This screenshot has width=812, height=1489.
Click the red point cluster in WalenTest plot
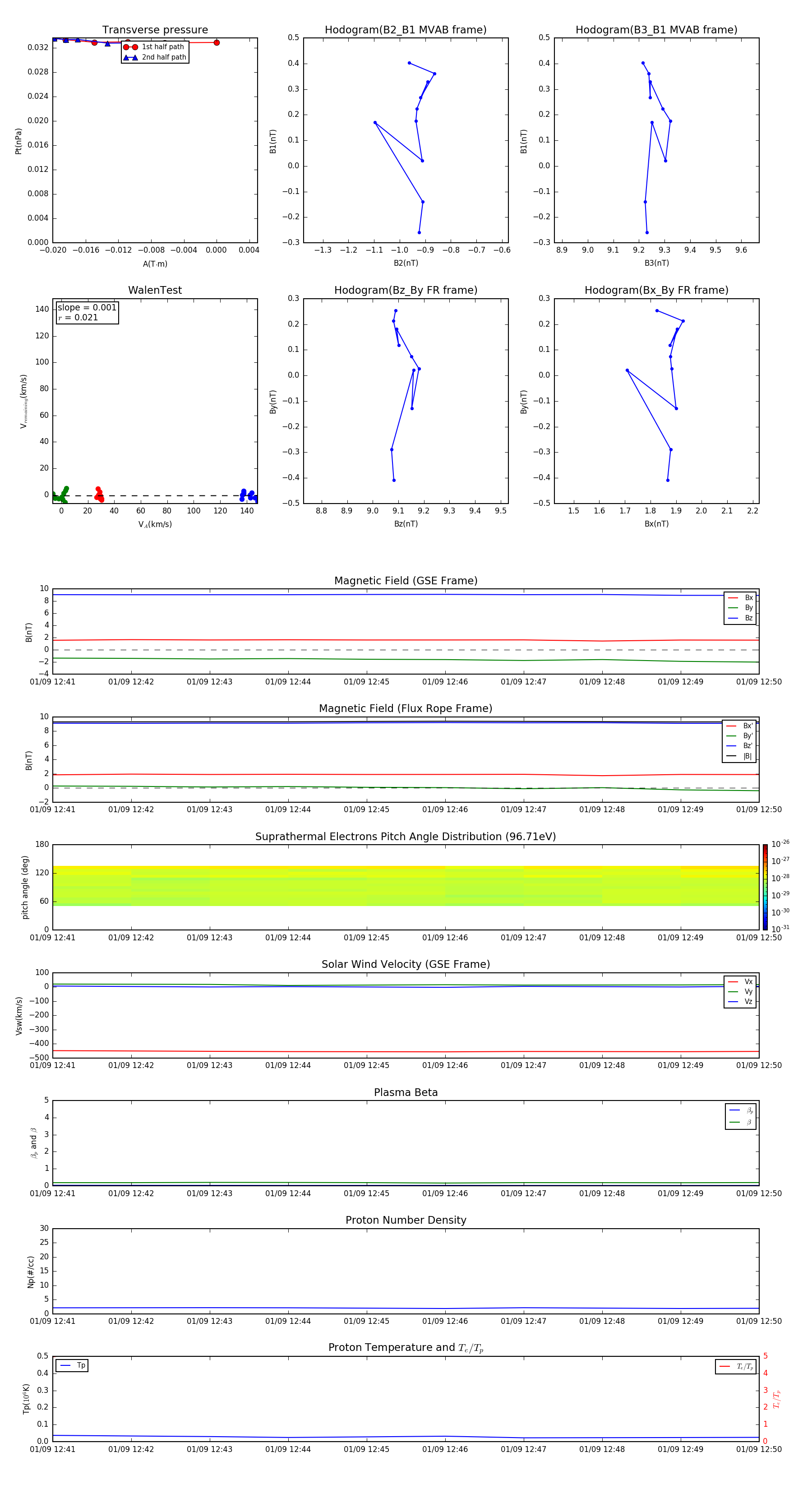[99, 494]
